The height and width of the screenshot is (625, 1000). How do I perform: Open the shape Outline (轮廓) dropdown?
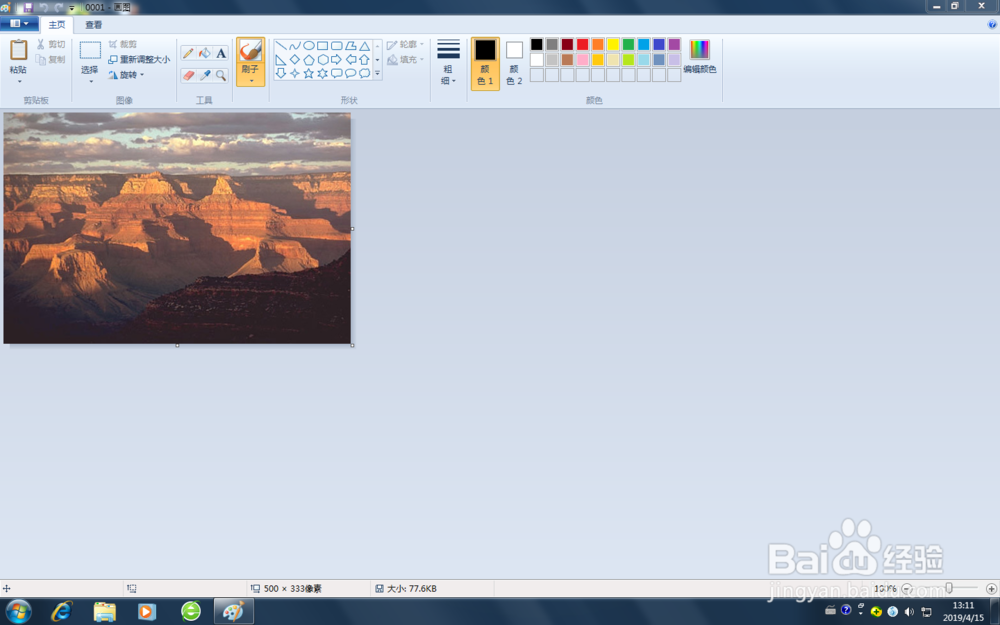point(405,44)
